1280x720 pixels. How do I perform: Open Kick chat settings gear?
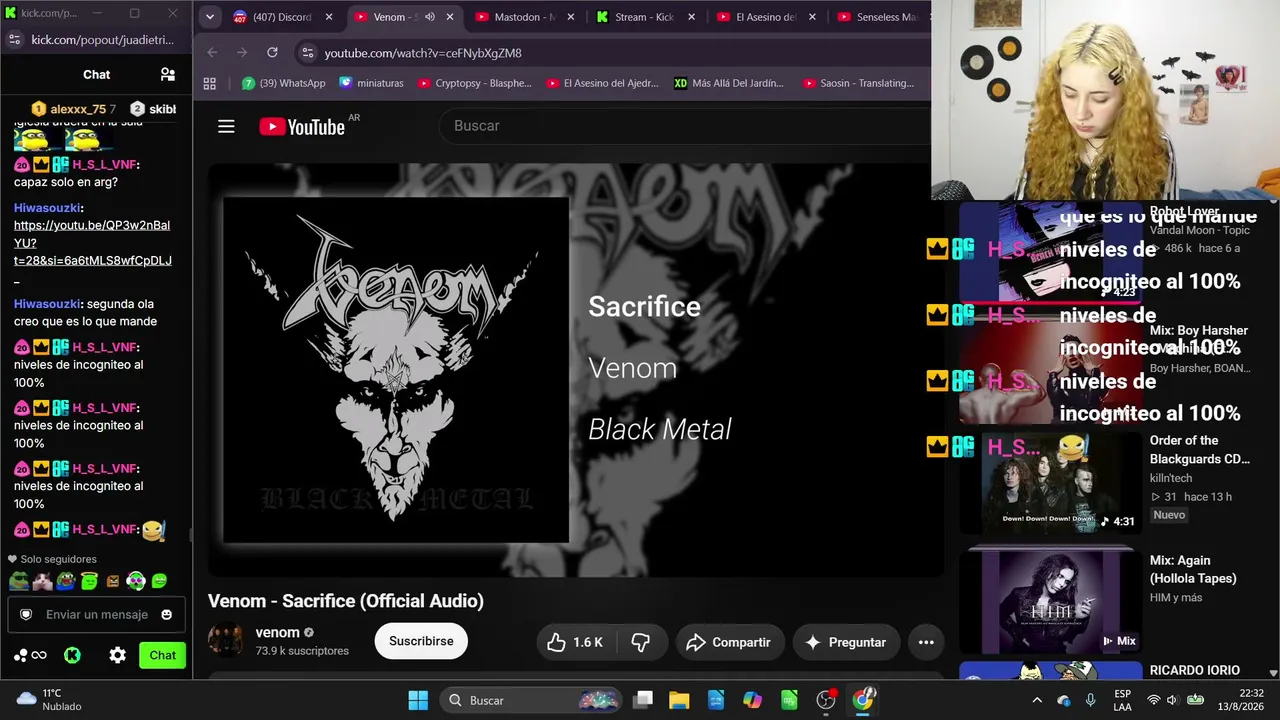118,655
